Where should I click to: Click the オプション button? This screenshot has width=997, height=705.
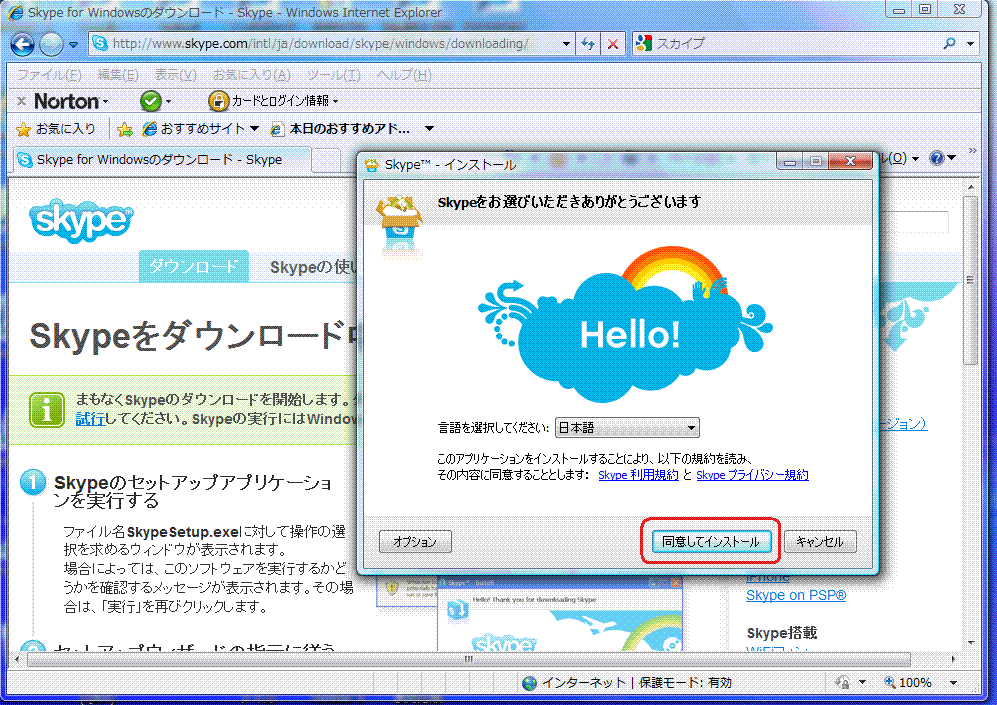tap(415, 542)
